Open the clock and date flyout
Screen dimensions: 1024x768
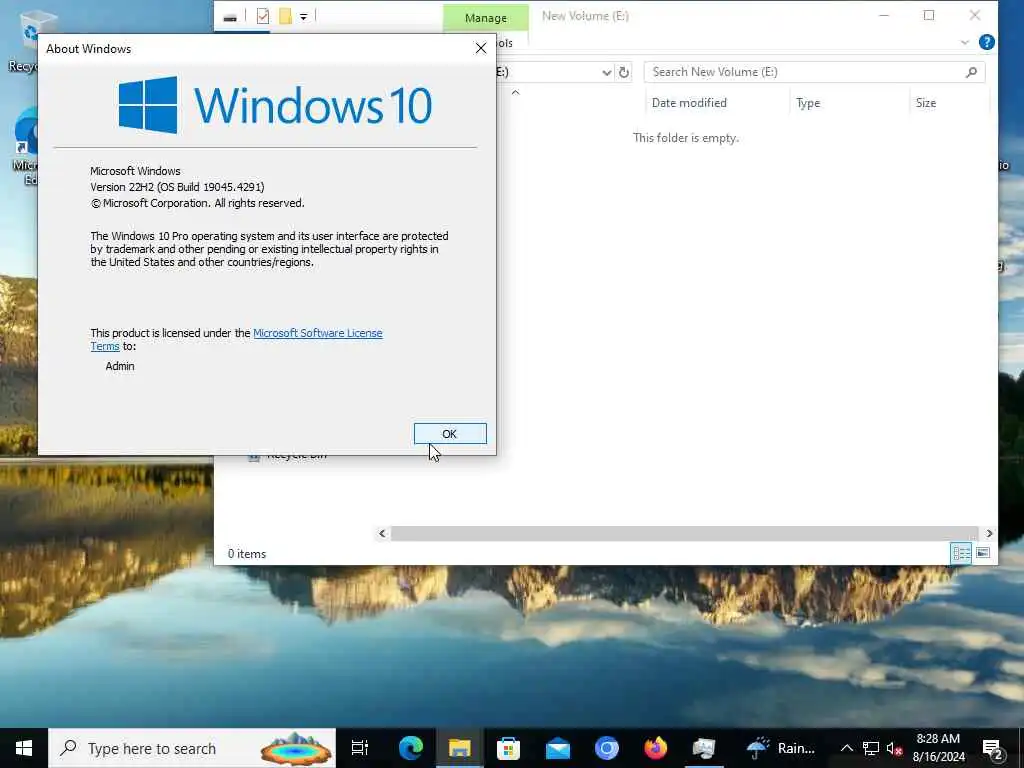938,748
